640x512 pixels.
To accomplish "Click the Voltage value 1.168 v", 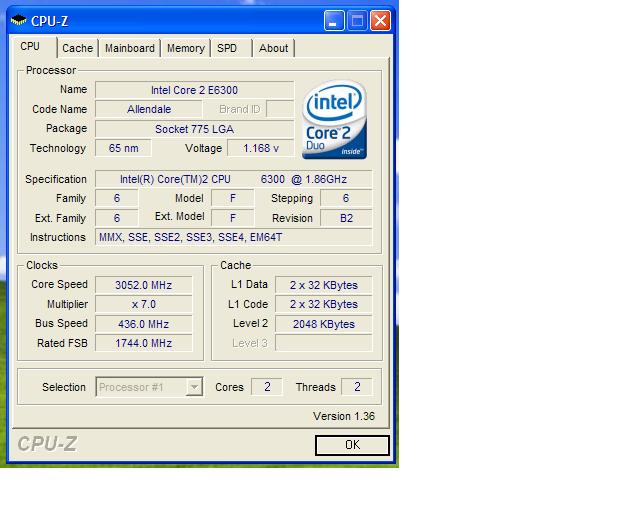I will (261, 148).
